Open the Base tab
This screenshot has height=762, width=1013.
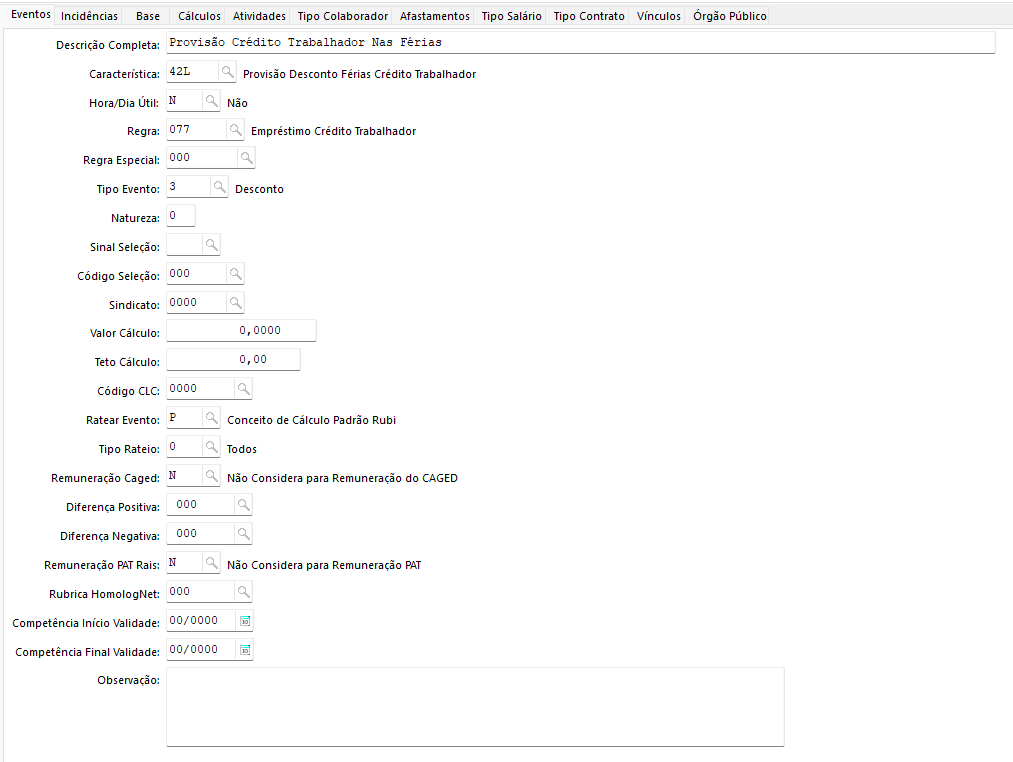click(x=148, y=16)
